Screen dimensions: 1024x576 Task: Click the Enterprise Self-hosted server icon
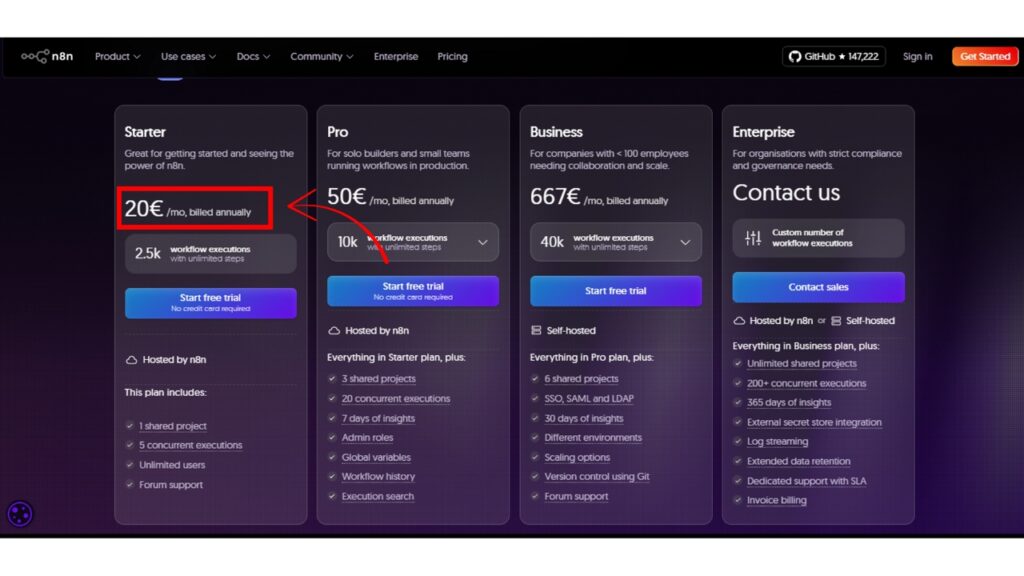837,321
